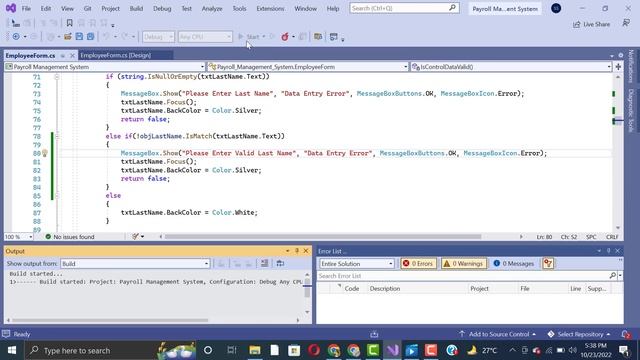This screenshot has width=640, height=360.
Task: Click the Hot Reload flame icon
Action: click(285, 37)
